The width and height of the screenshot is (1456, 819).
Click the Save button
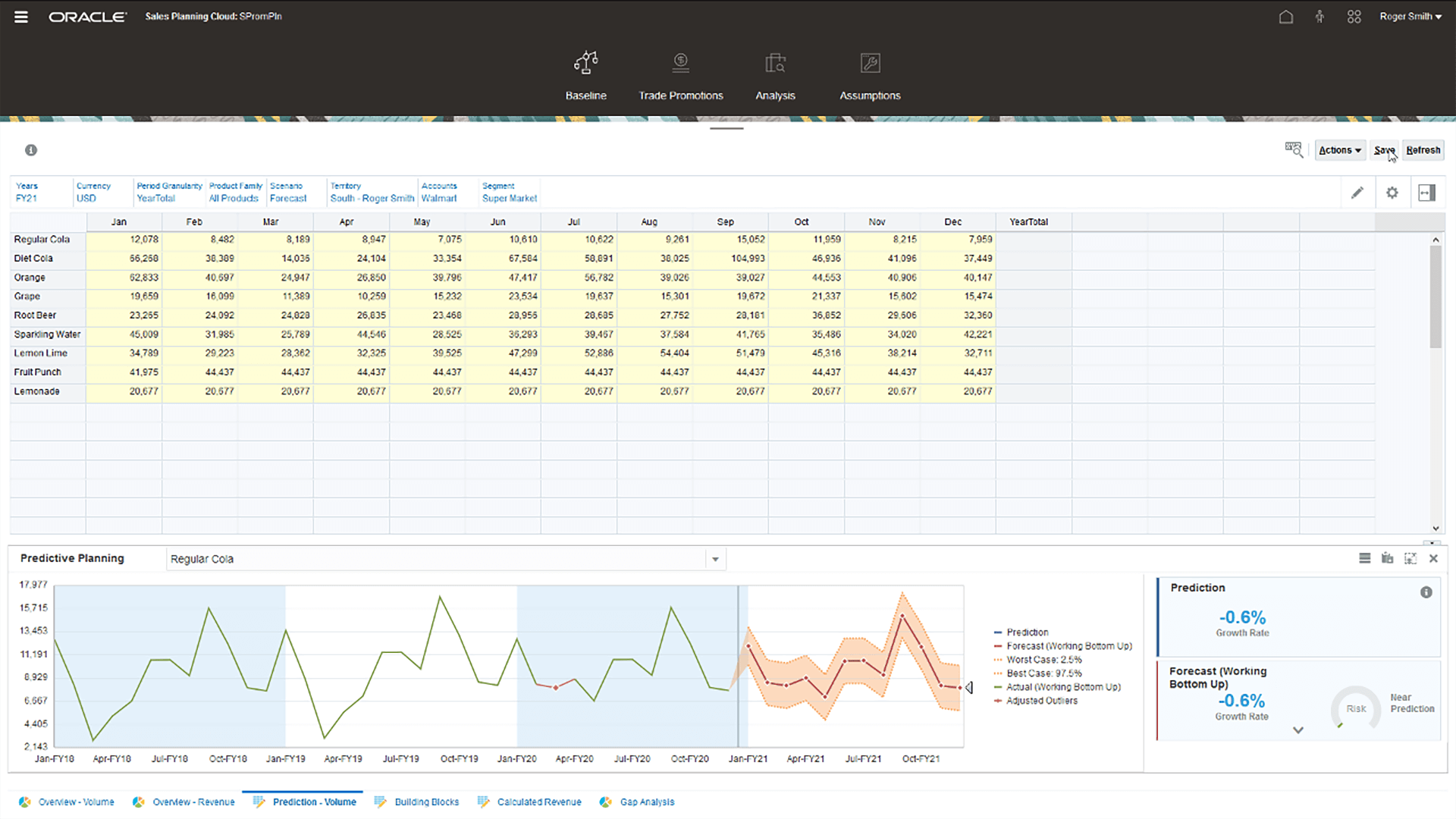click(1383, 149)
